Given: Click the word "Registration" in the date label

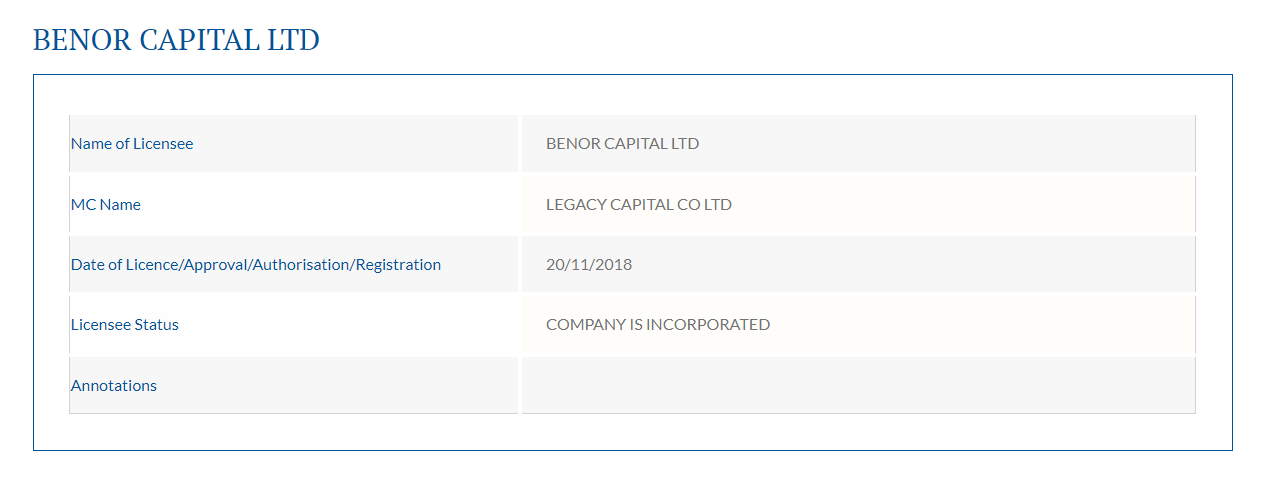Looking at the screenshot, I should point(398,265).
